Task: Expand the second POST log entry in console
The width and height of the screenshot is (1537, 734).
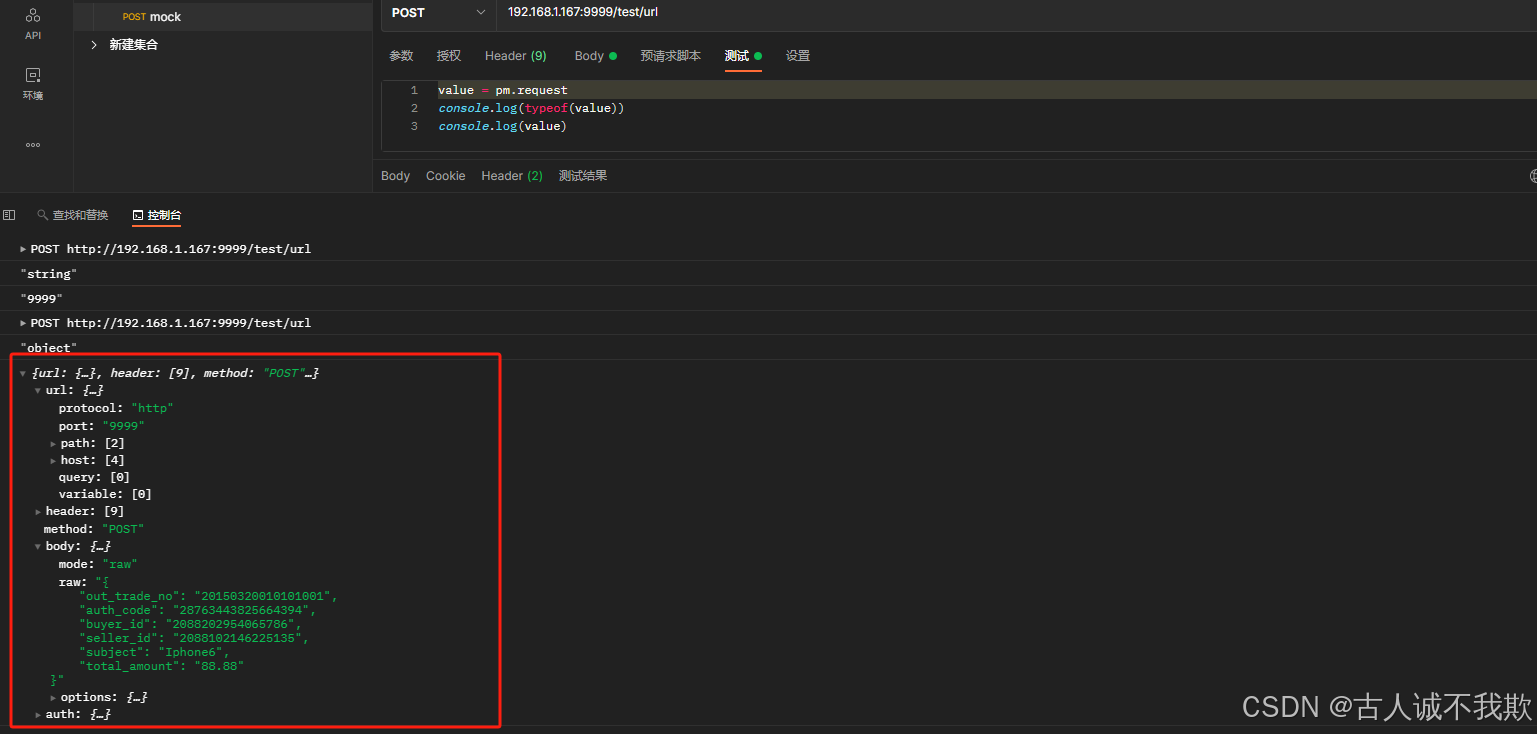Action: click(x=23, y=323)
